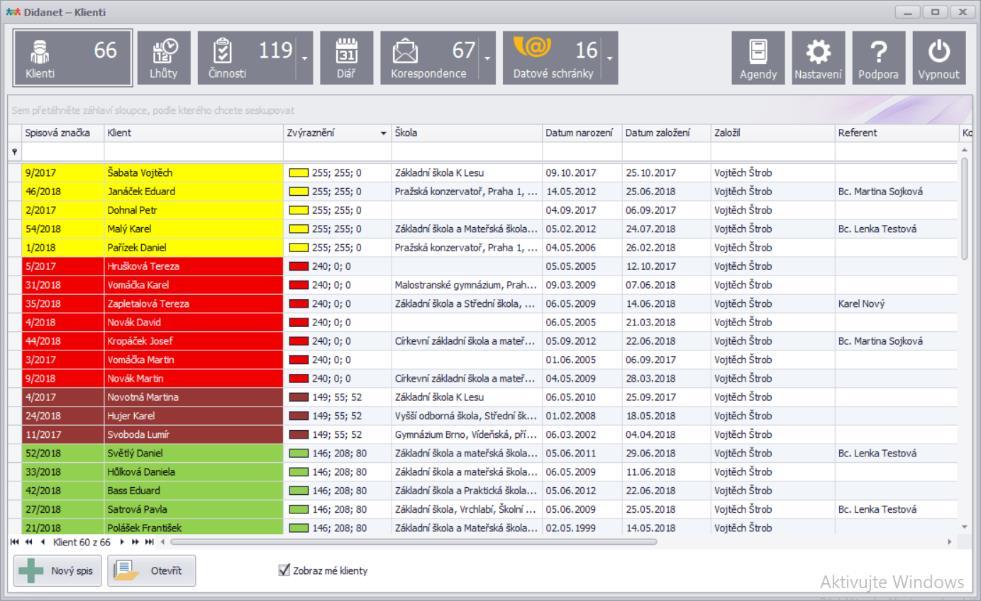Open the Lhůty deadlines module
Image resolution: width=981 pixels, height=601 pixels.
[164, 58]
